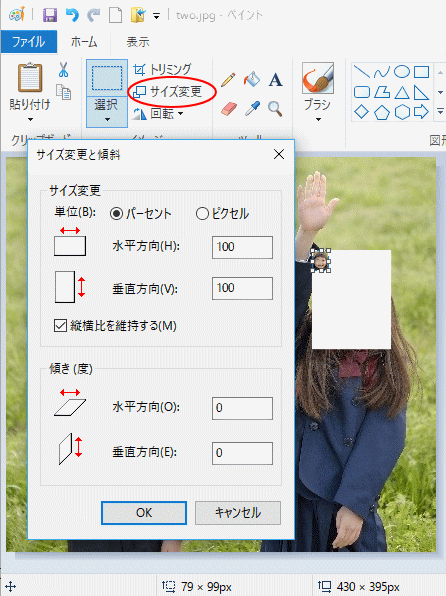Image resolution: width=446 pixels, height=596 pixels.
Task: Expand the ブラシ brush types dropdown
Action: tap(318, 119)
